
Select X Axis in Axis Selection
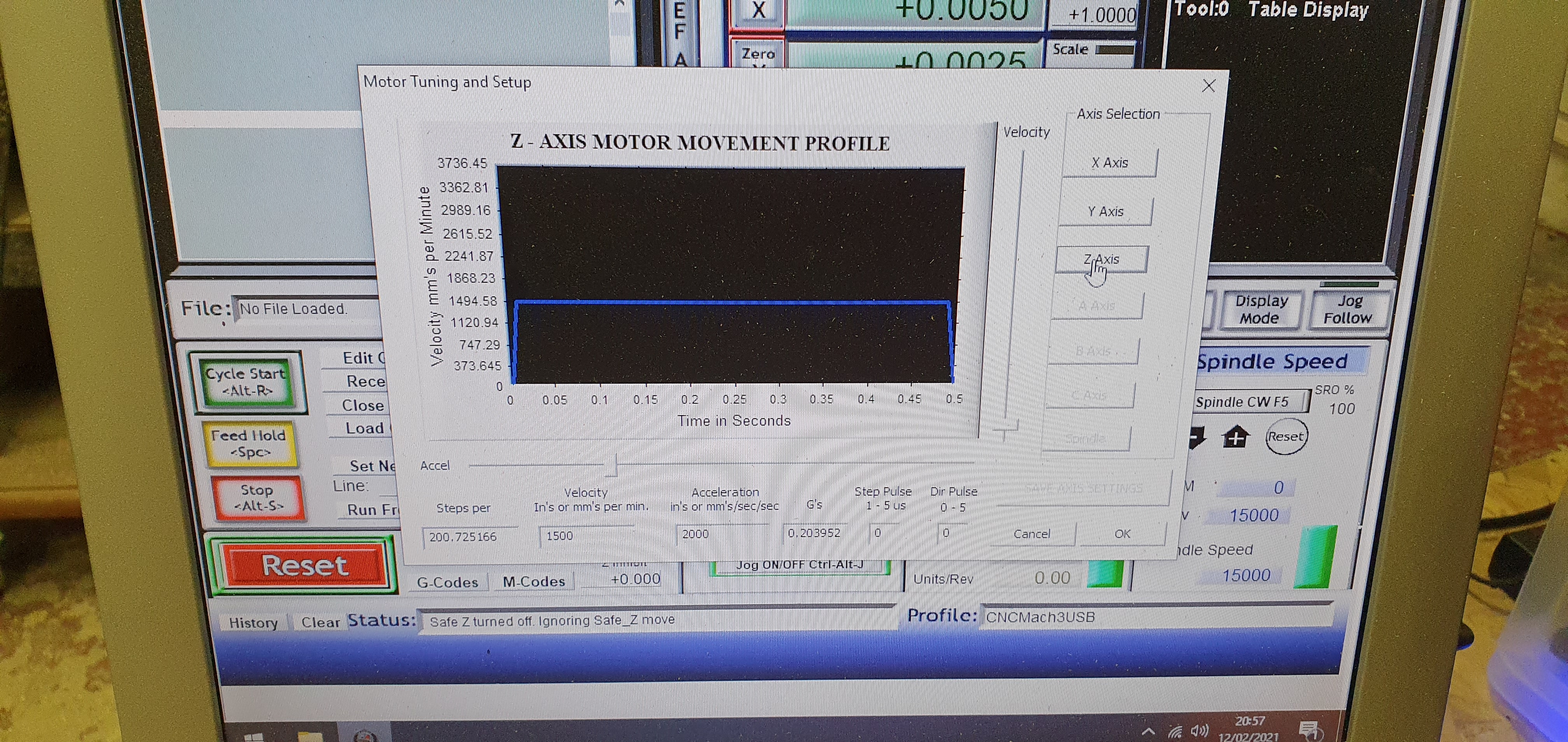(1109, 163)
